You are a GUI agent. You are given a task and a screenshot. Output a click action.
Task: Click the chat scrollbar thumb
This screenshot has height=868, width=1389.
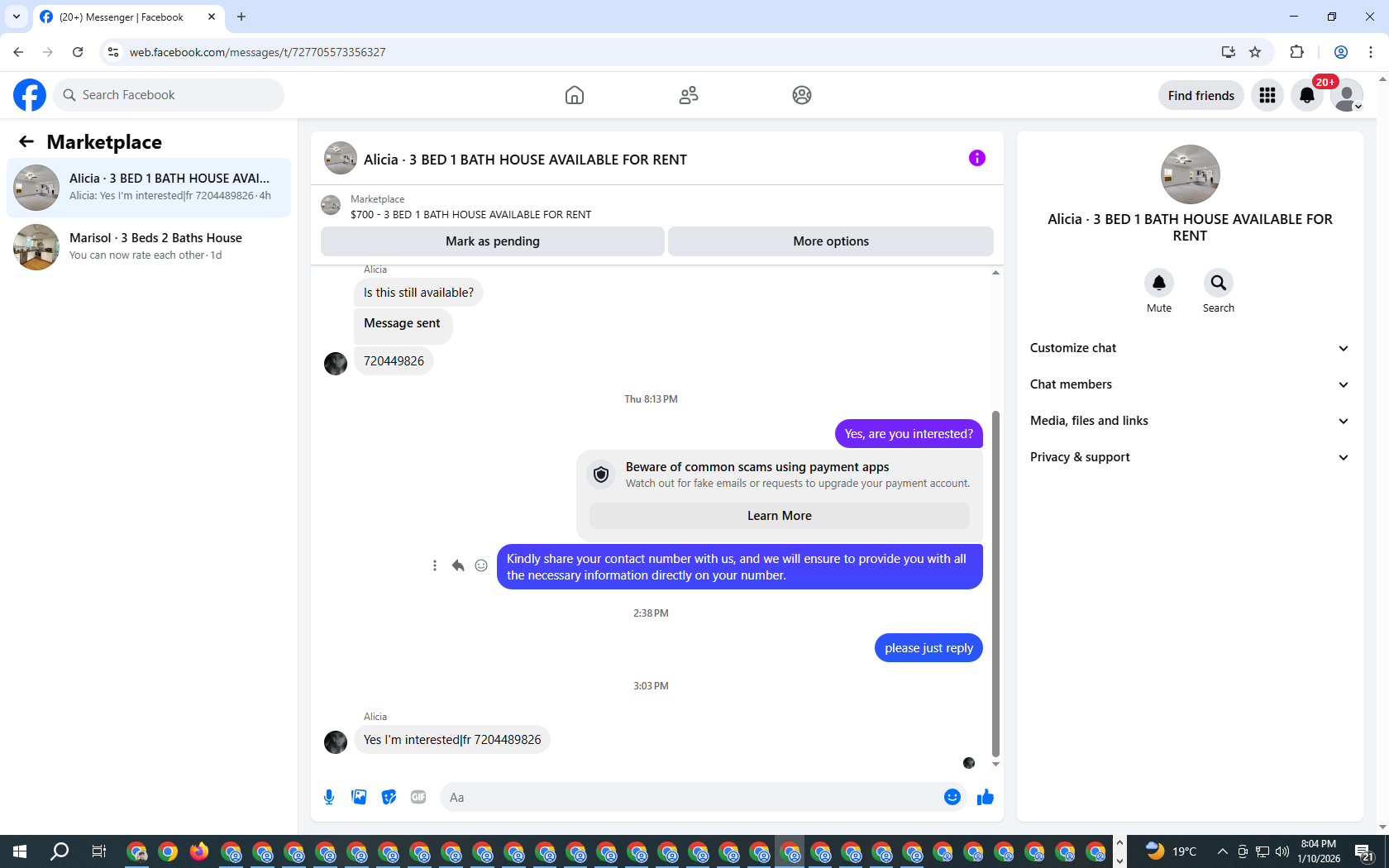click(995, 584)
